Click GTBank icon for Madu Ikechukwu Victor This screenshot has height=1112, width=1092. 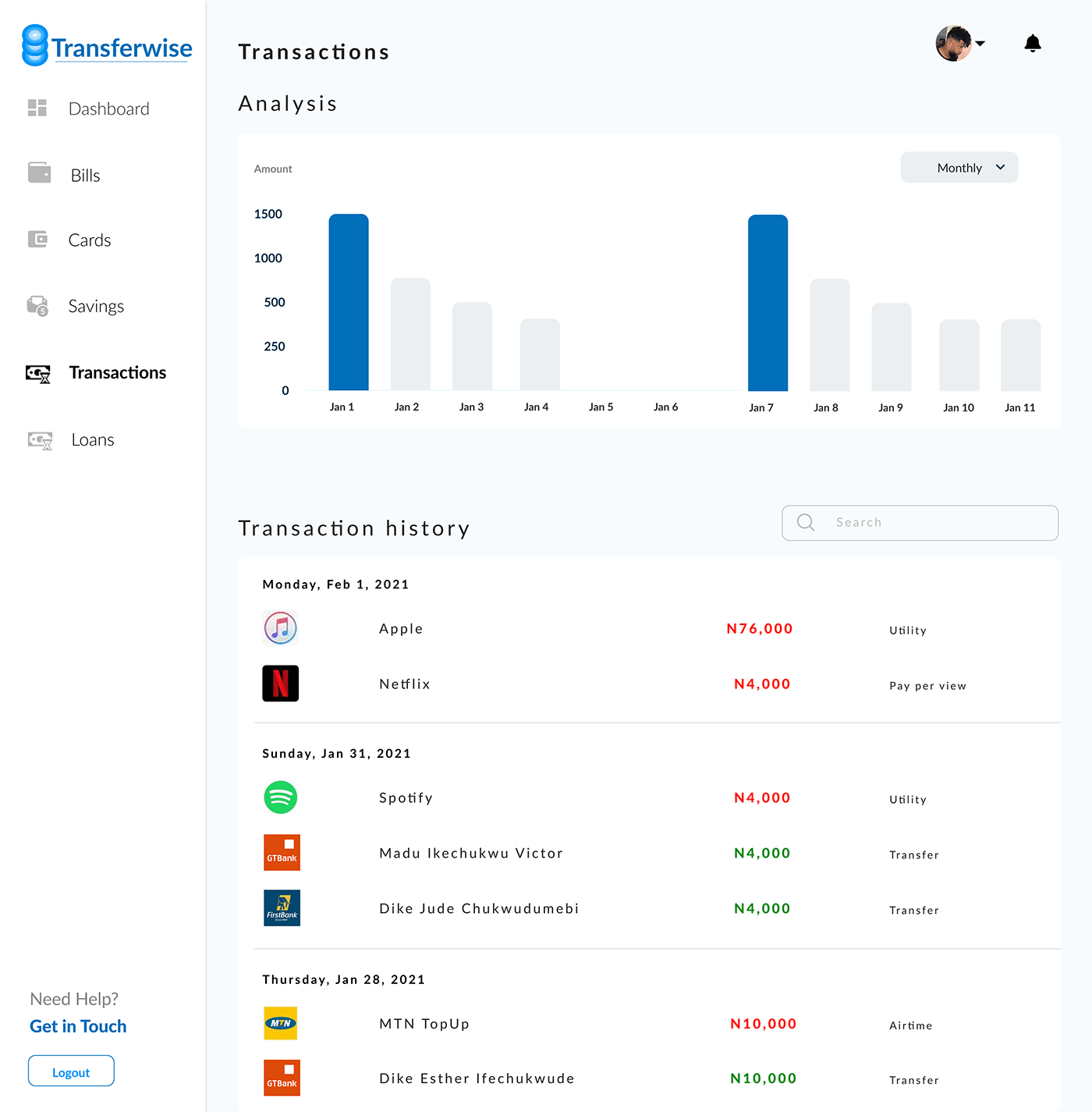tap(282, 852)
